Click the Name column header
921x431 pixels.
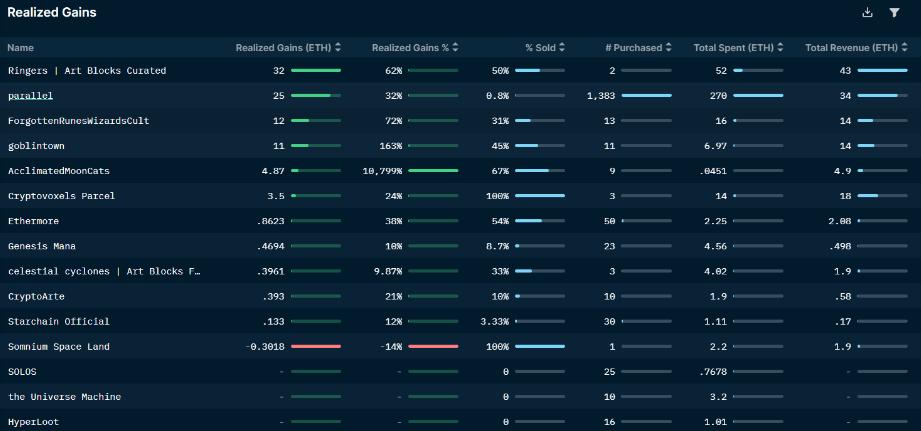(20, 48)
